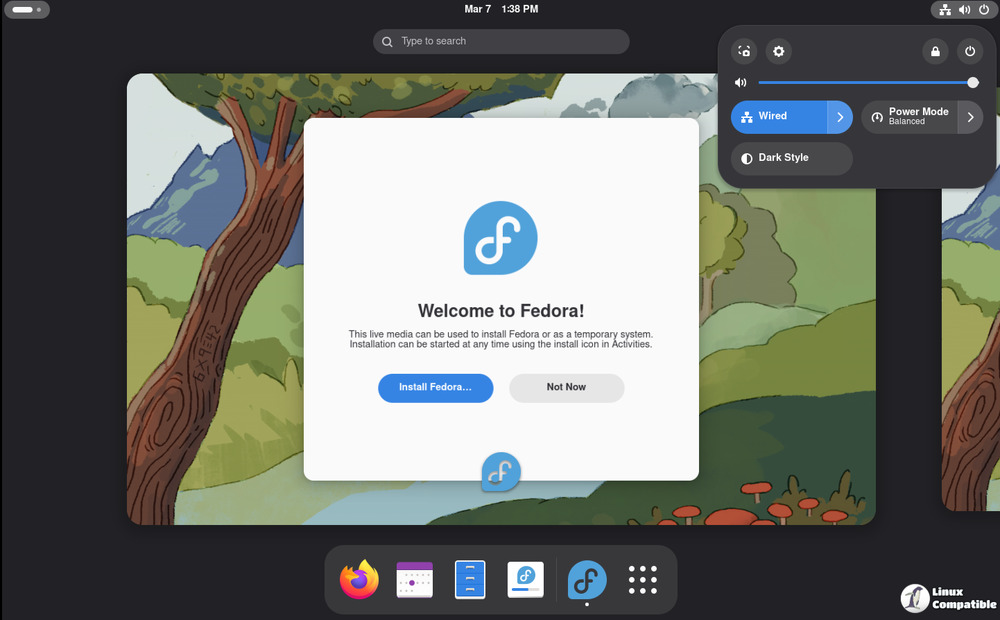Launch the Calendar app in dock
The height and width of the screenshot is (620, 1000).
pos(414,580)
